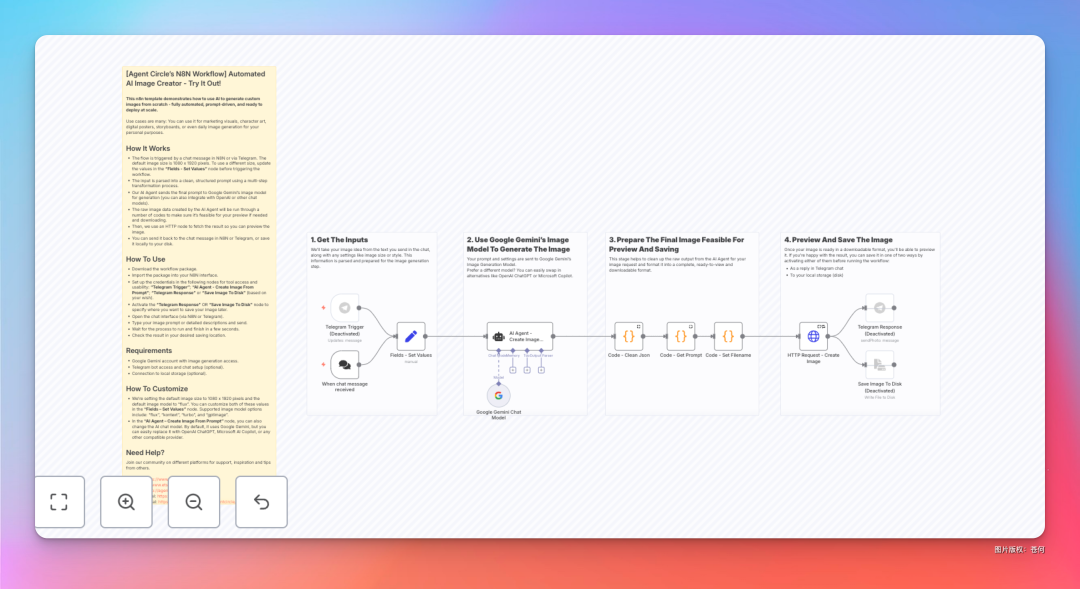The image size is (1080, 589).
Task: Add a Tool sub-node via plus button
Action: click(527, 370)
